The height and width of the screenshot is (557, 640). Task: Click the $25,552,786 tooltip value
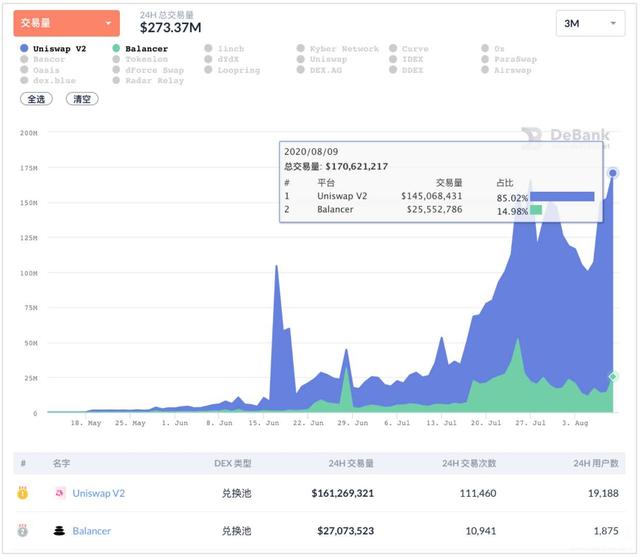[434, 209]
